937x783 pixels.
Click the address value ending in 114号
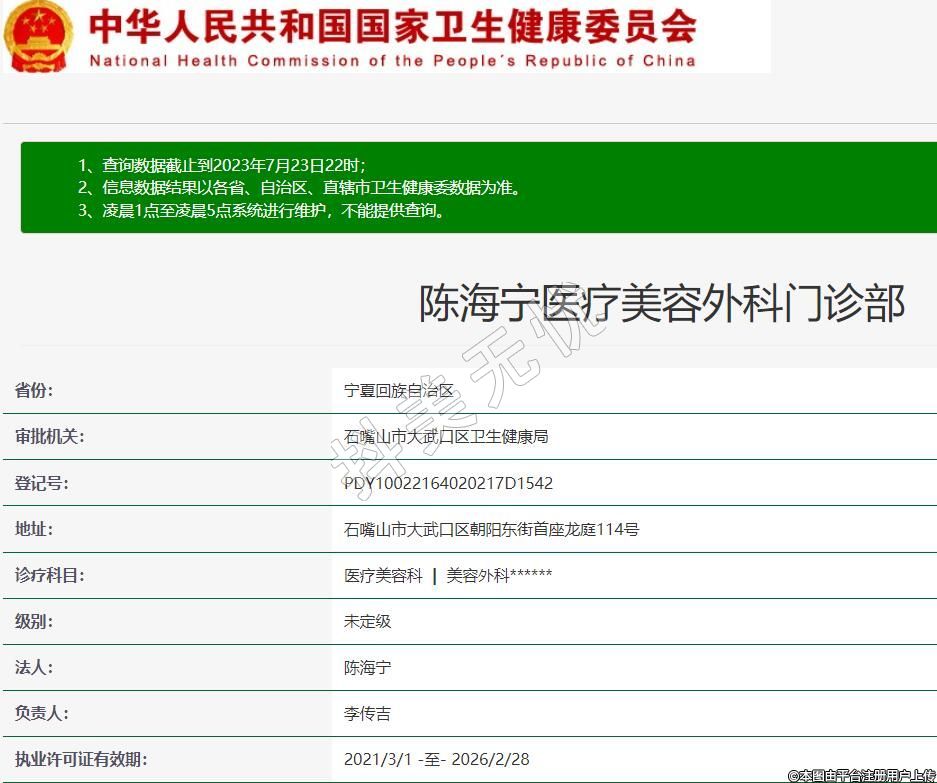[x=490, y=529]
